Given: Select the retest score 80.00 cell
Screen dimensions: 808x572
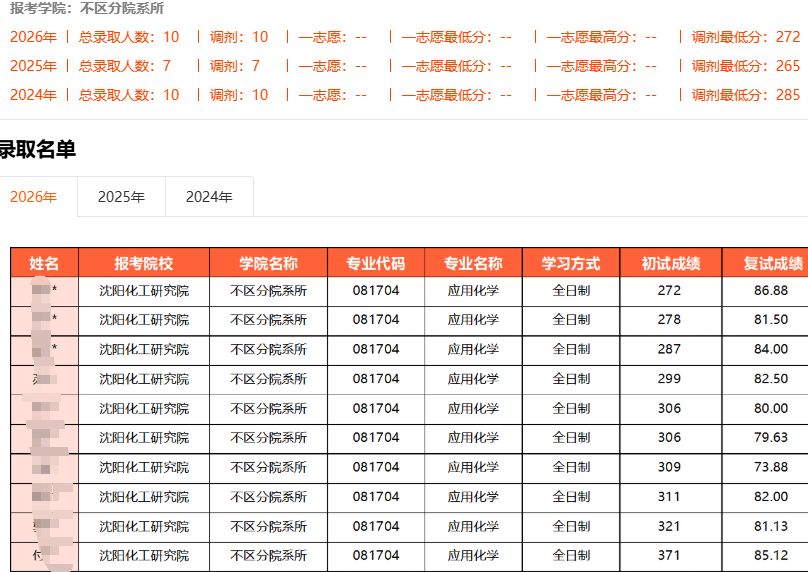Looking at the screenshot, I should pos(765,409).
